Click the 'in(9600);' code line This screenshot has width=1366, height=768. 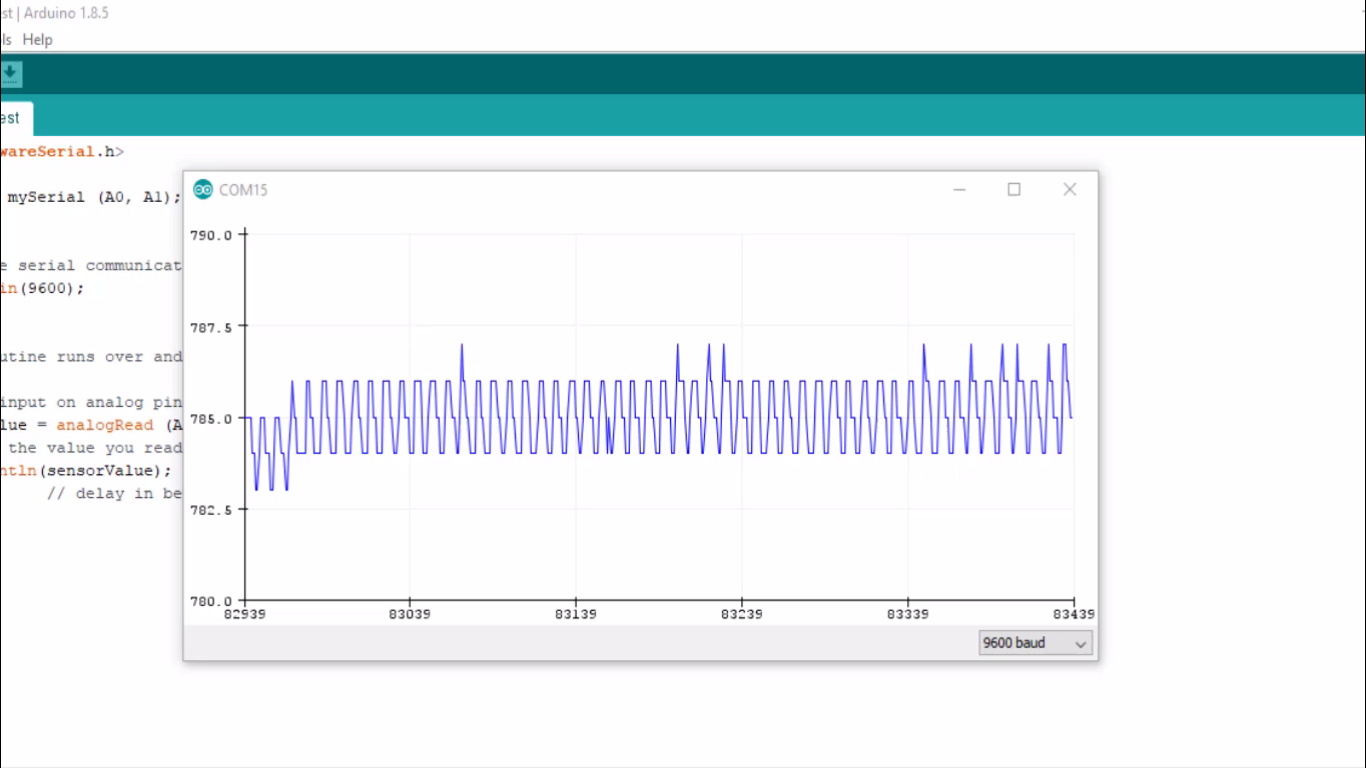[x=43, y=288]
